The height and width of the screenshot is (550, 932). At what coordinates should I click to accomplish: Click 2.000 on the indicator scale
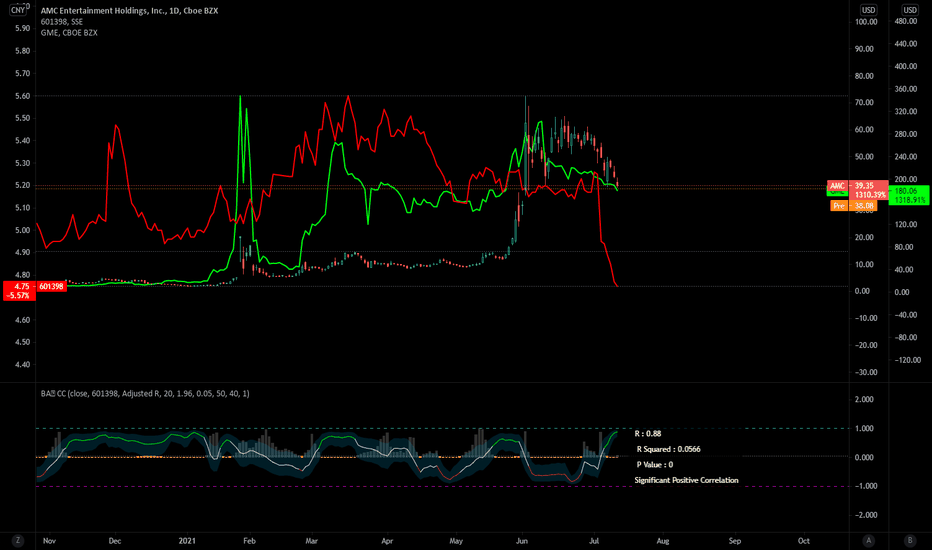coord(864,399)
